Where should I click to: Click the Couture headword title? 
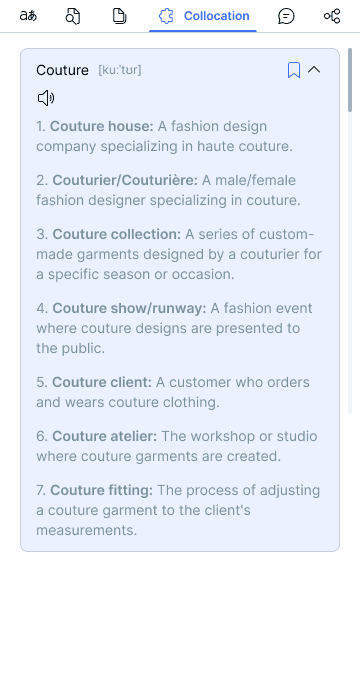point(62,70)
